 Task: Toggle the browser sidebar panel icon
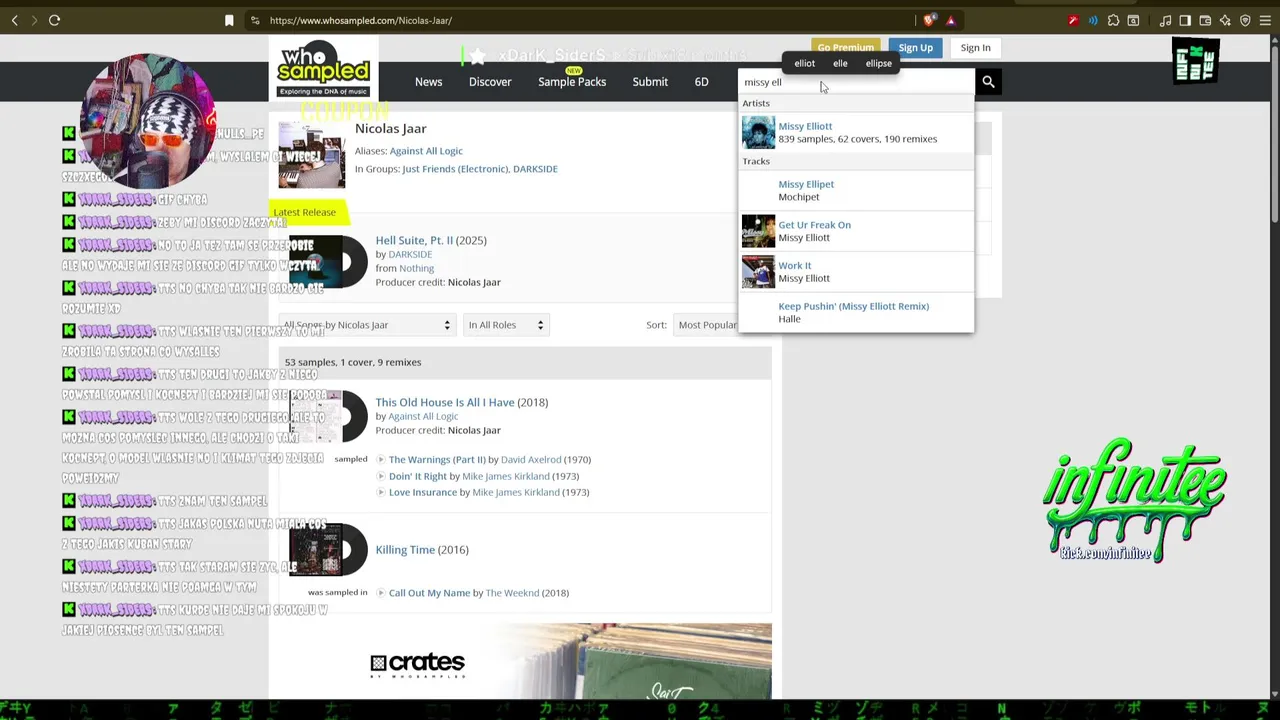(1185, 20)
